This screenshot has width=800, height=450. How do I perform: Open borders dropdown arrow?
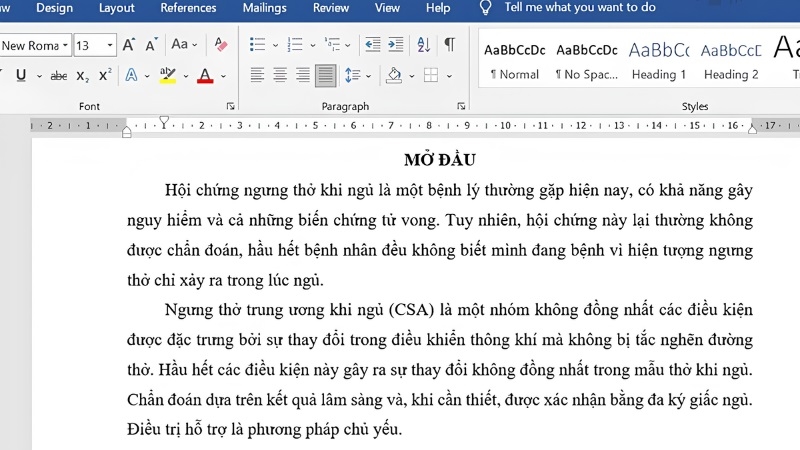[x=449, y=77]
